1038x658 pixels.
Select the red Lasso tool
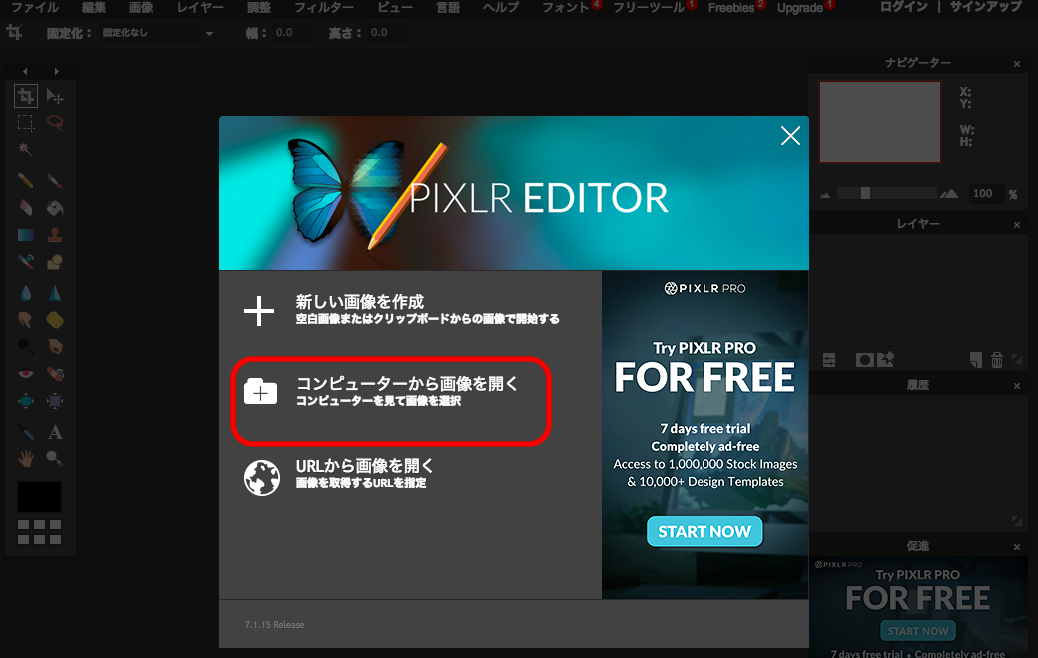(55, 123)
